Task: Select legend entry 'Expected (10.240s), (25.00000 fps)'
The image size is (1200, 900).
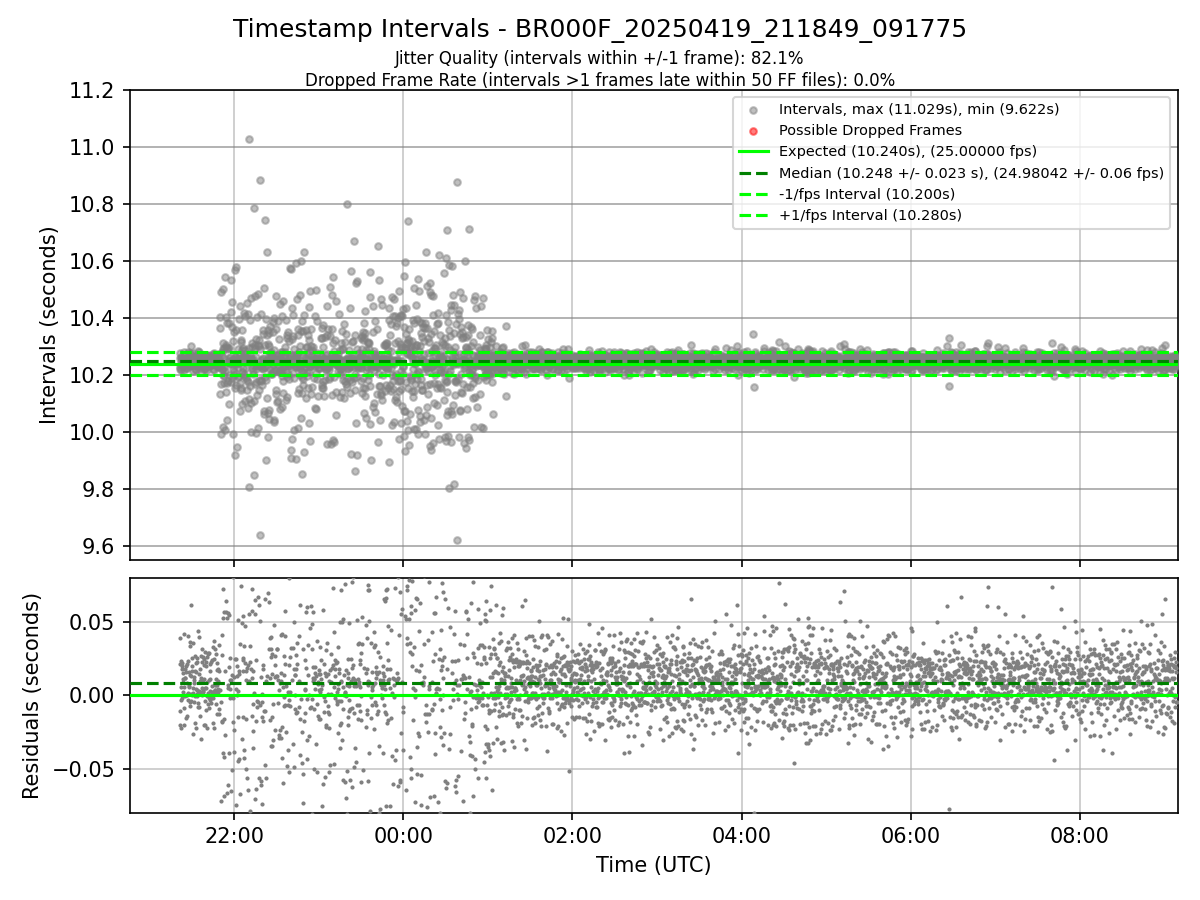Action: click(x=908, y=151)
